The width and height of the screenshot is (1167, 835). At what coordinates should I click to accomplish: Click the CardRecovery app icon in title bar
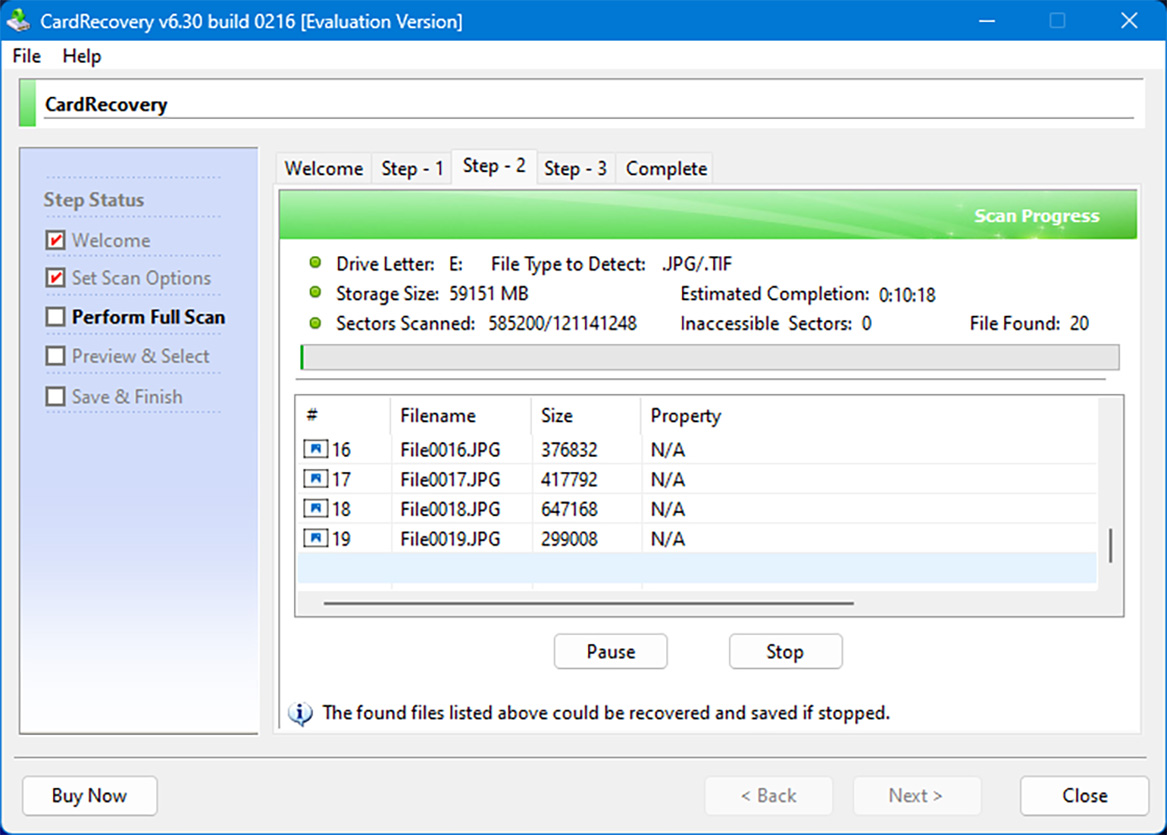click(19, 21)
